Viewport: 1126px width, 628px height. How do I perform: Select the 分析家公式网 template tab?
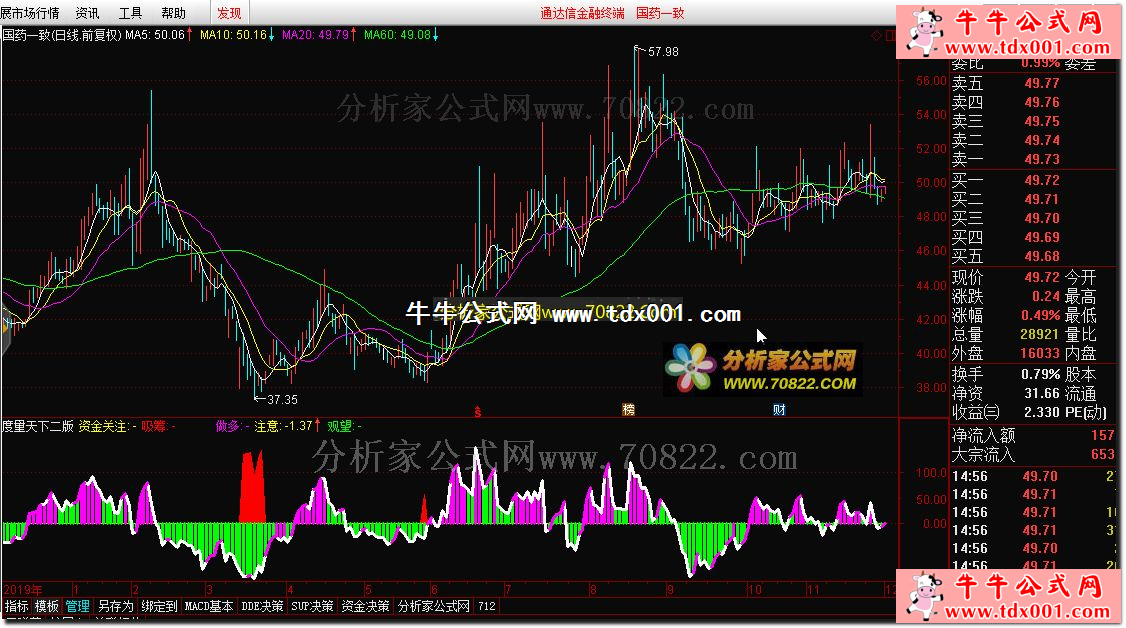[x=434, y=606]
